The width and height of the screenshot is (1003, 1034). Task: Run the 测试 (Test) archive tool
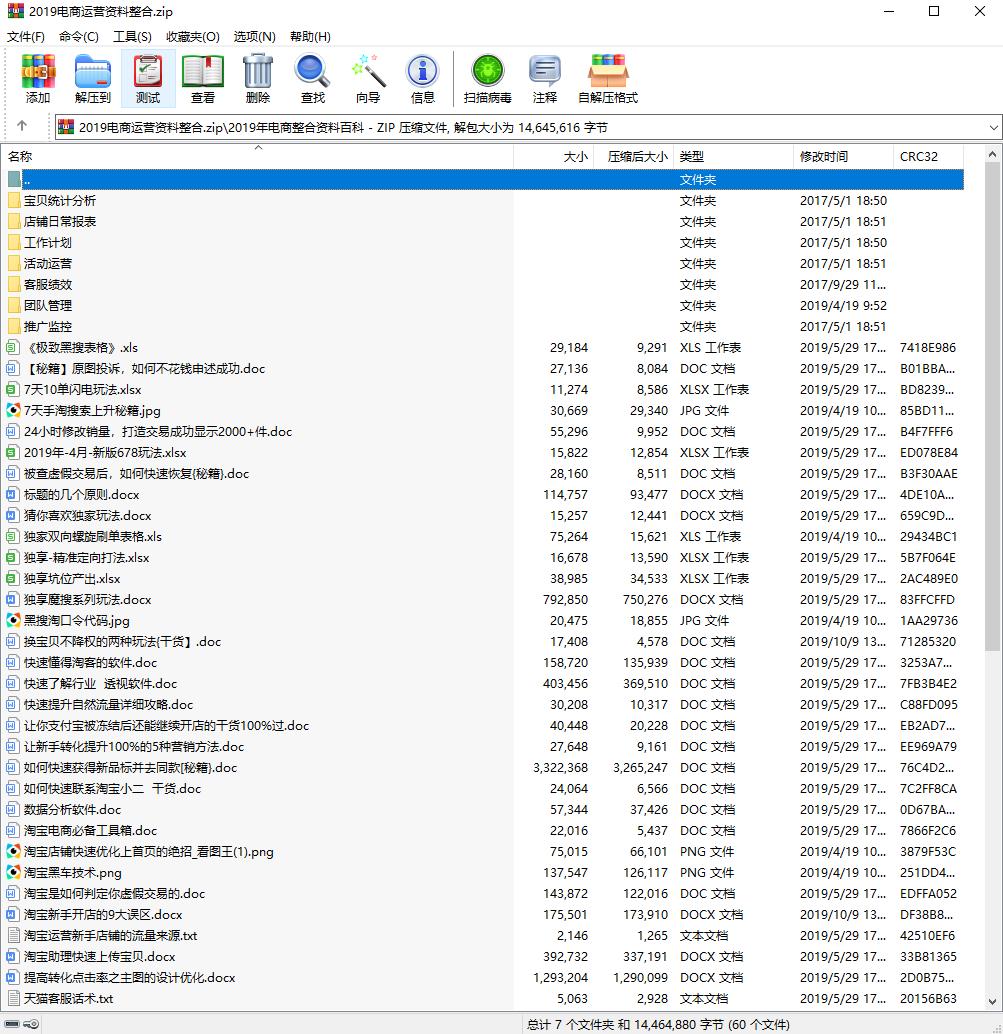(x=148, y=78)
